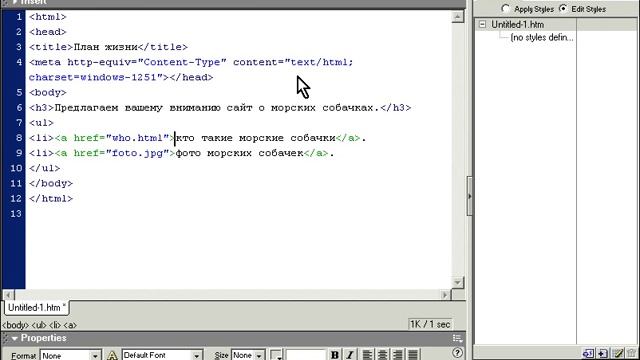Open Properties panel options menu icon
The height and width of the screenshot is (360, 640).
458,338
